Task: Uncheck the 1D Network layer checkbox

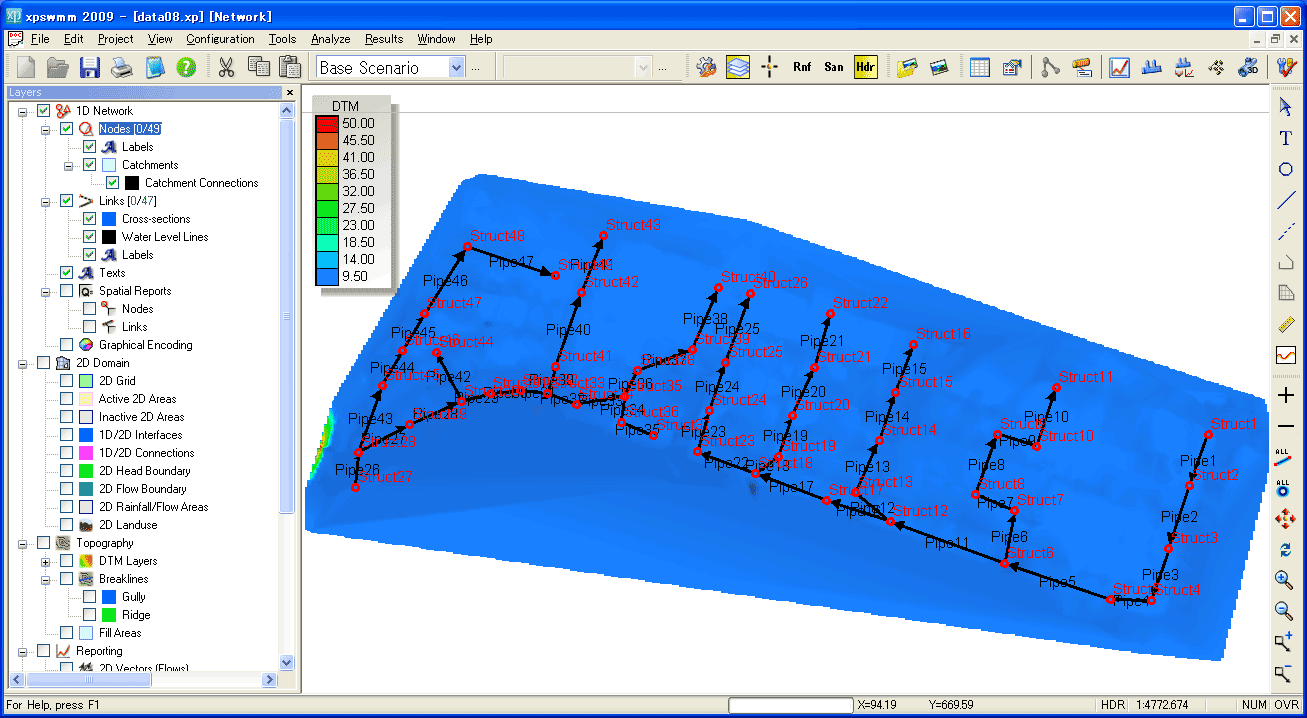Action: (43, 111)
